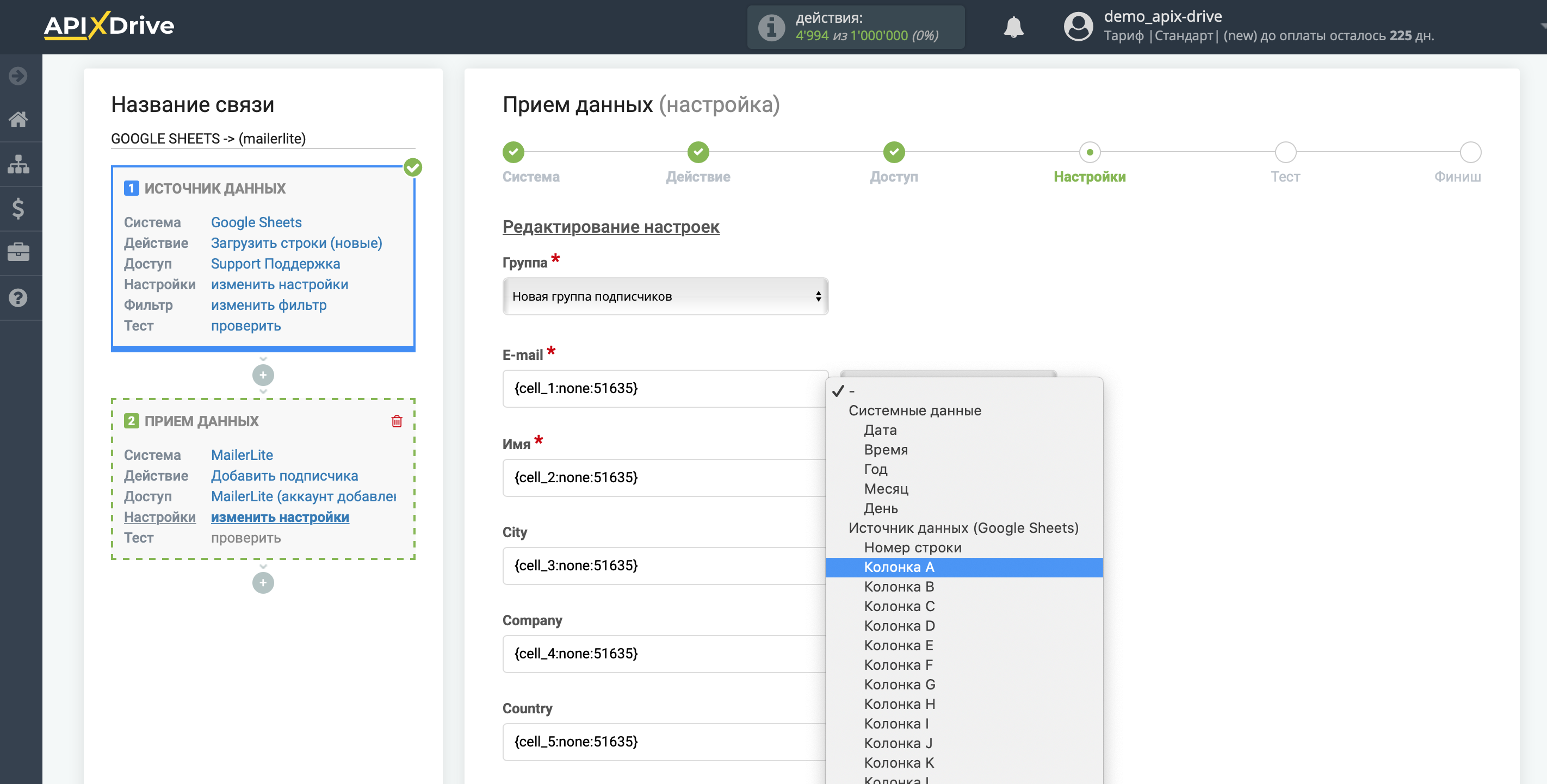Click the Company input field
This screenshot has width=1547, height=784.
(x=664, y=653)
